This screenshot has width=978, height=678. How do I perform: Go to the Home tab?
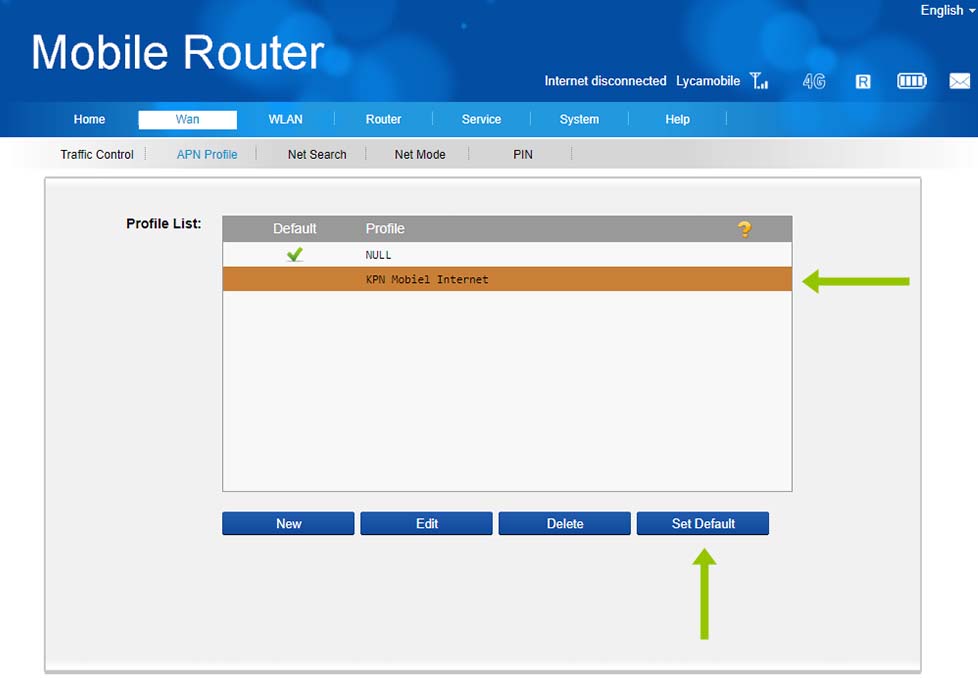click(89, 119)
